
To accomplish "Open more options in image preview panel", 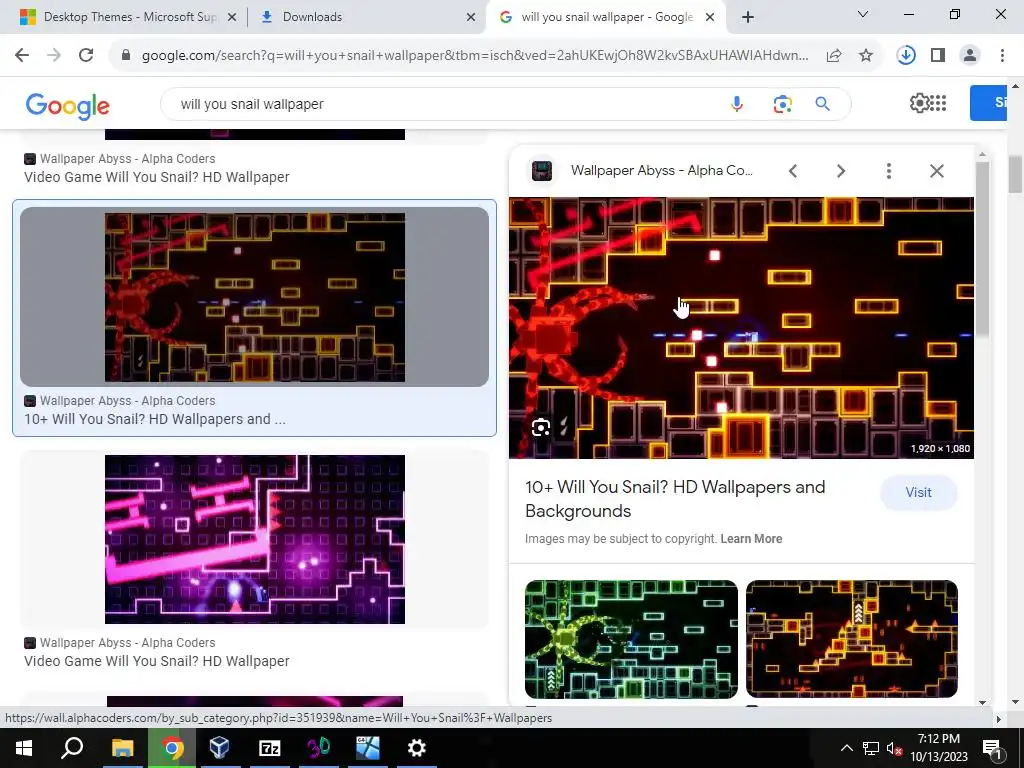I will [888, 171].
